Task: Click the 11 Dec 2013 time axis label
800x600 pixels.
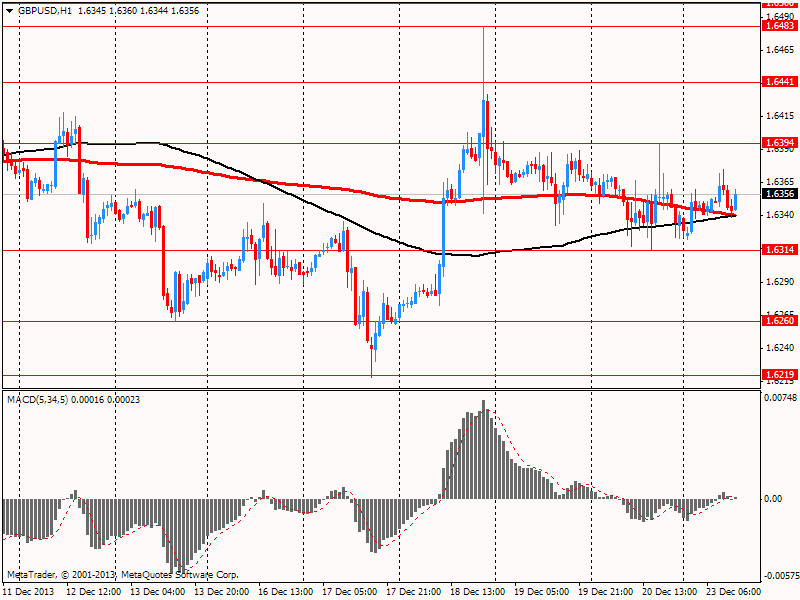Action: pyautogui.click(x=29, y=592)
